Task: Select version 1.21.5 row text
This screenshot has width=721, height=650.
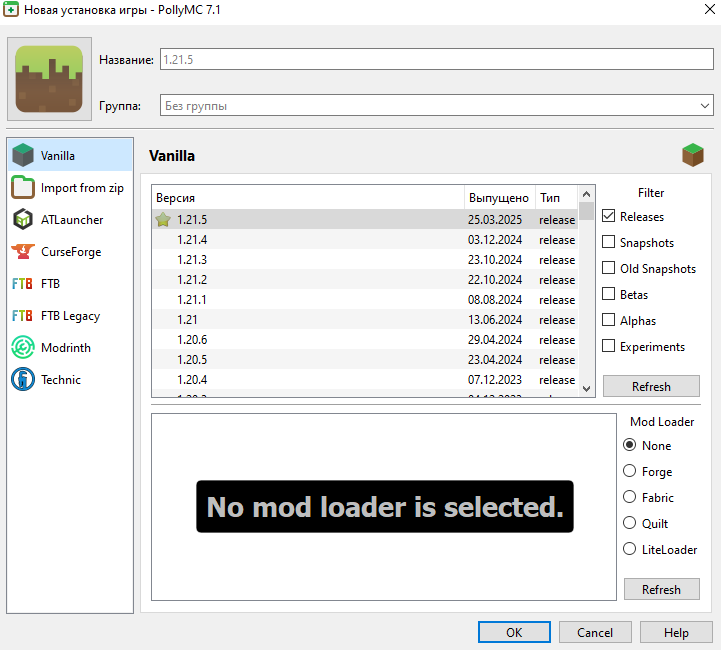Action: 192,220
